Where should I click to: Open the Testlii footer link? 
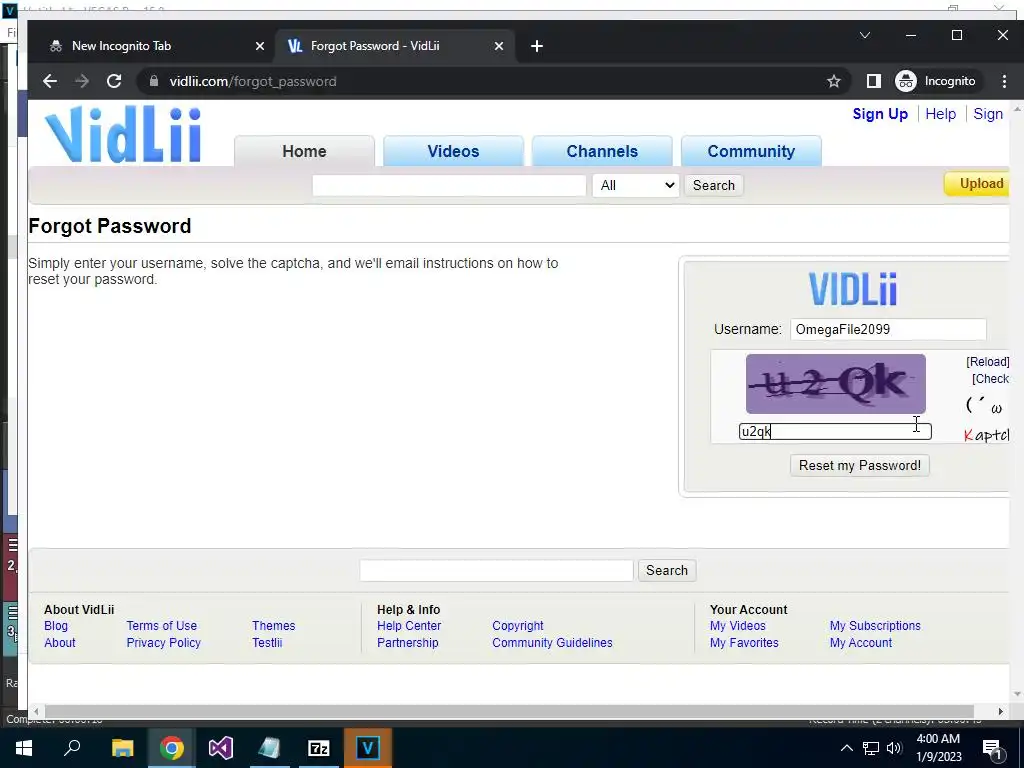pos(267,643)
